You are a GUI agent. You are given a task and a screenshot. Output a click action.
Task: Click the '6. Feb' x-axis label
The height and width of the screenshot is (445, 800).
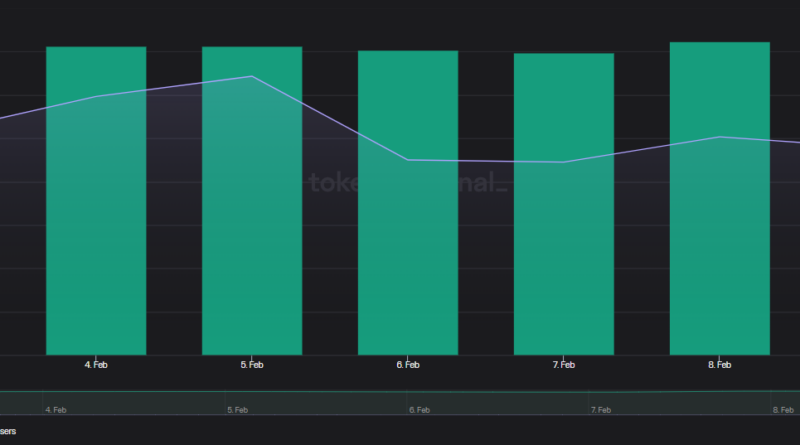408,366
